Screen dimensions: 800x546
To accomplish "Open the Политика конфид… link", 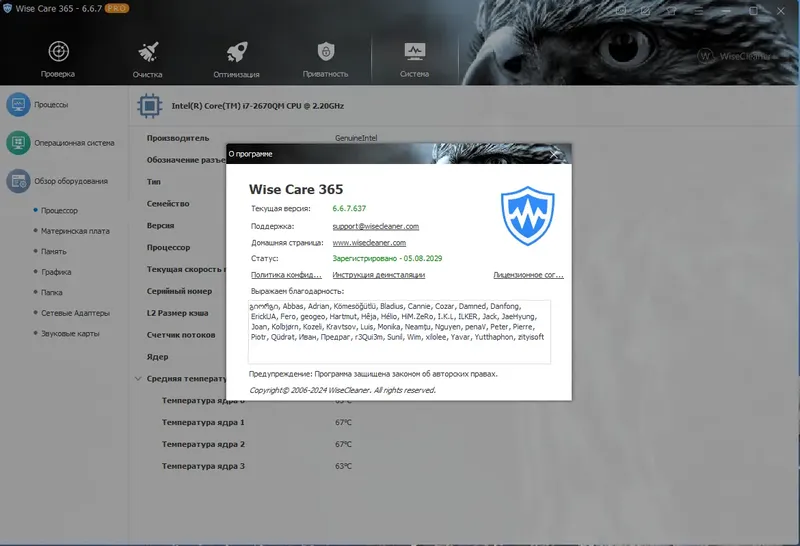I will (x=286, y=275).
